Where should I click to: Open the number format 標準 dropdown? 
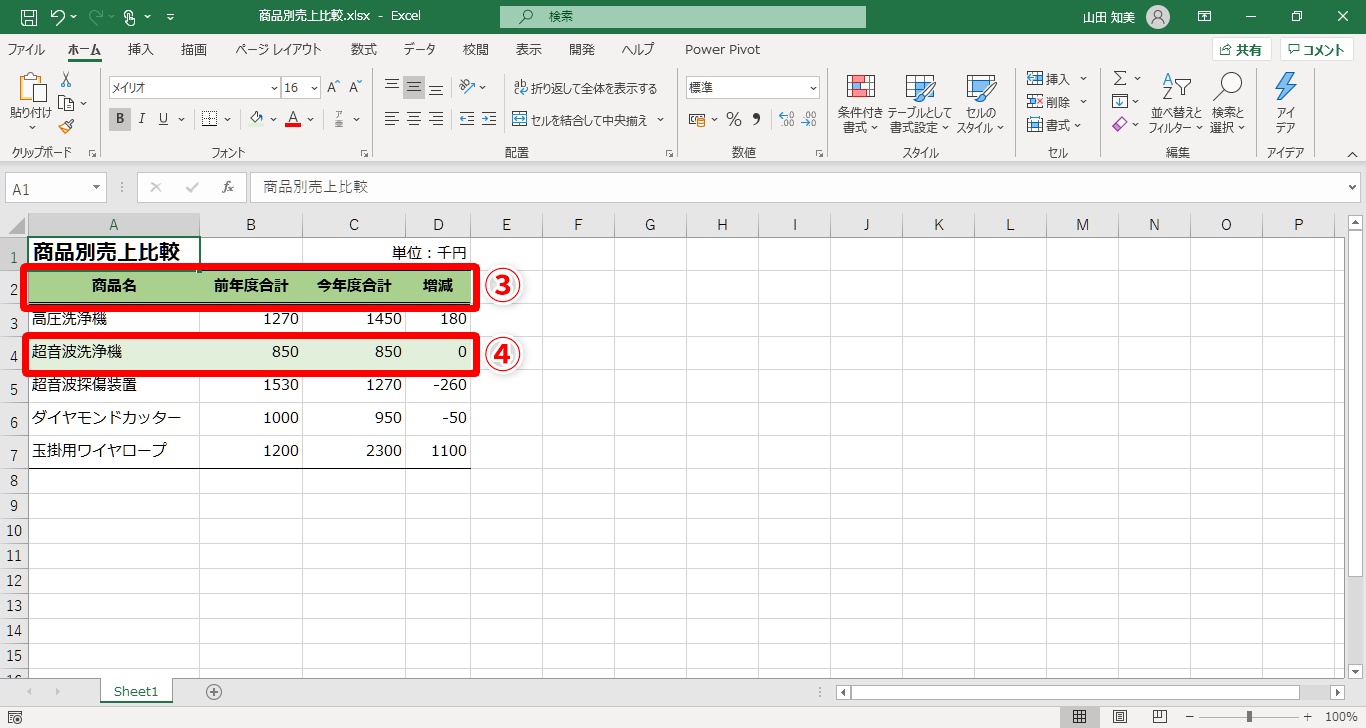pyautogui.click(x=812, y=88)
